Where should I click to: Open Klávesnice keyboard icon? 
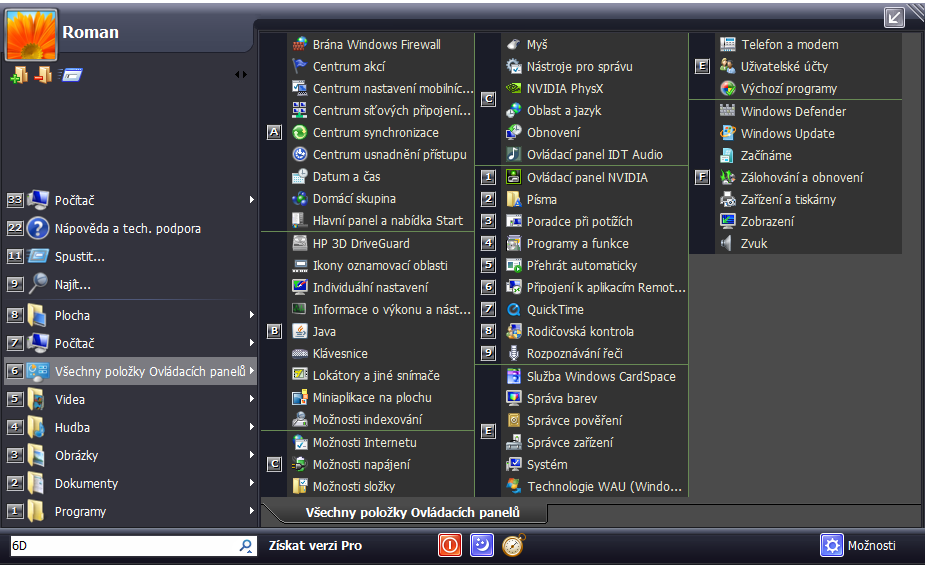point(300,353)
